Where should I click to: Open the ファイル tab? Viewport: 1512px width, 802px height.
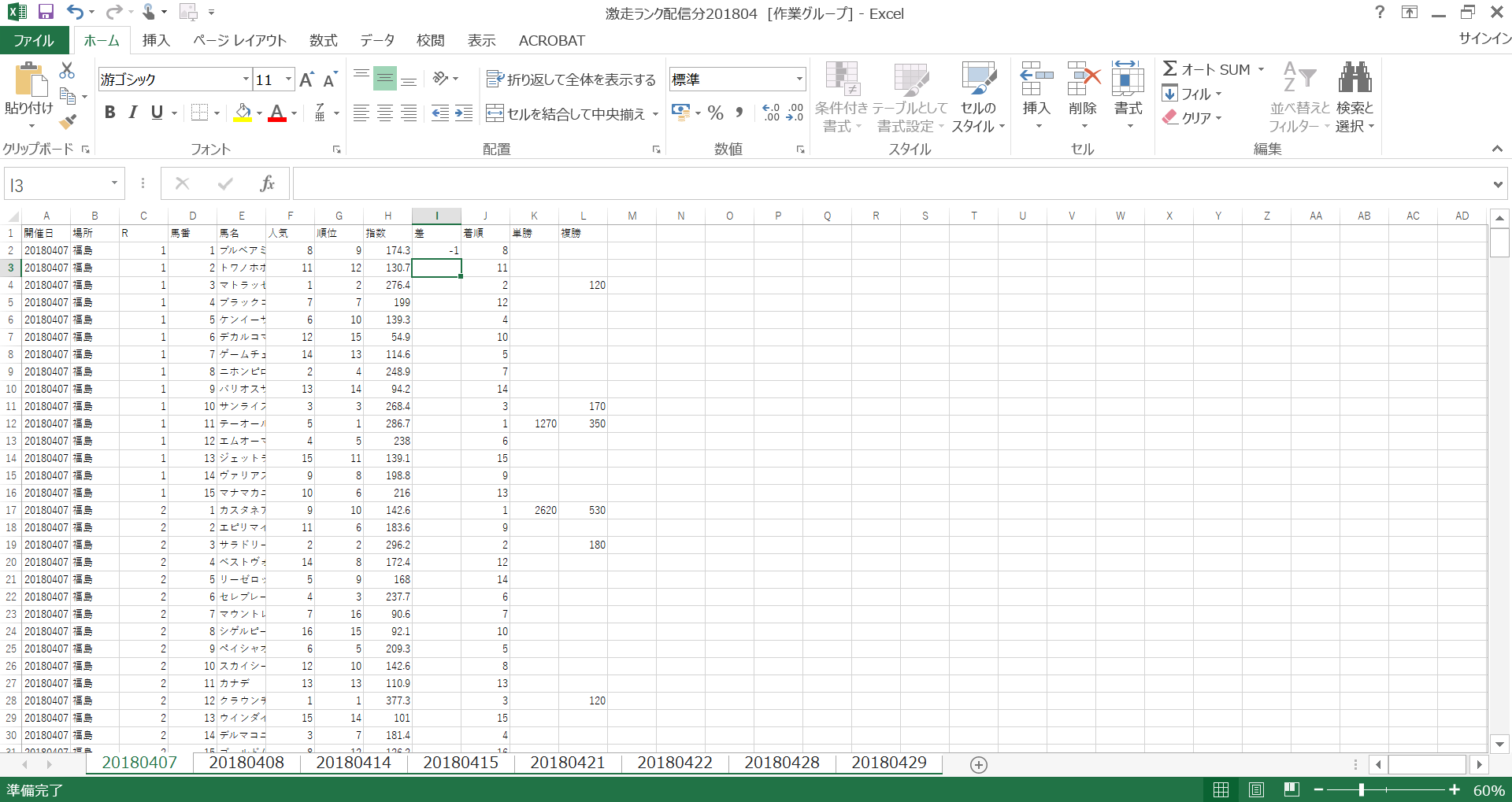pos(34,40)
